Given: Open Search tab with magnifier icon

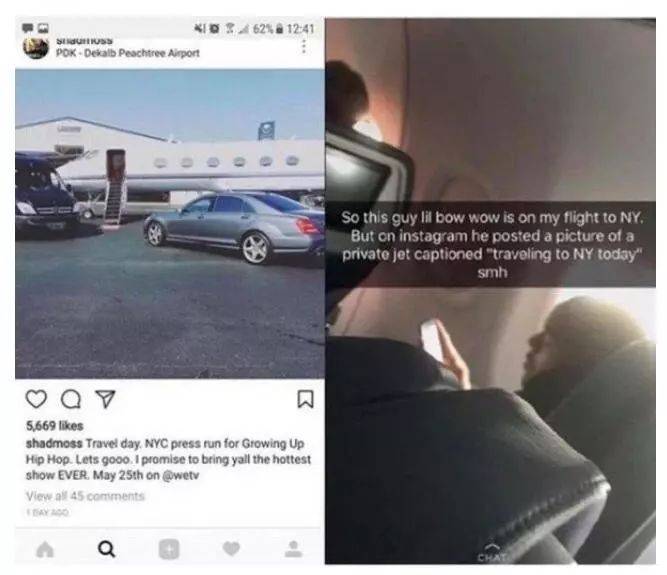Looking at the screenshot, I should 106,549.
